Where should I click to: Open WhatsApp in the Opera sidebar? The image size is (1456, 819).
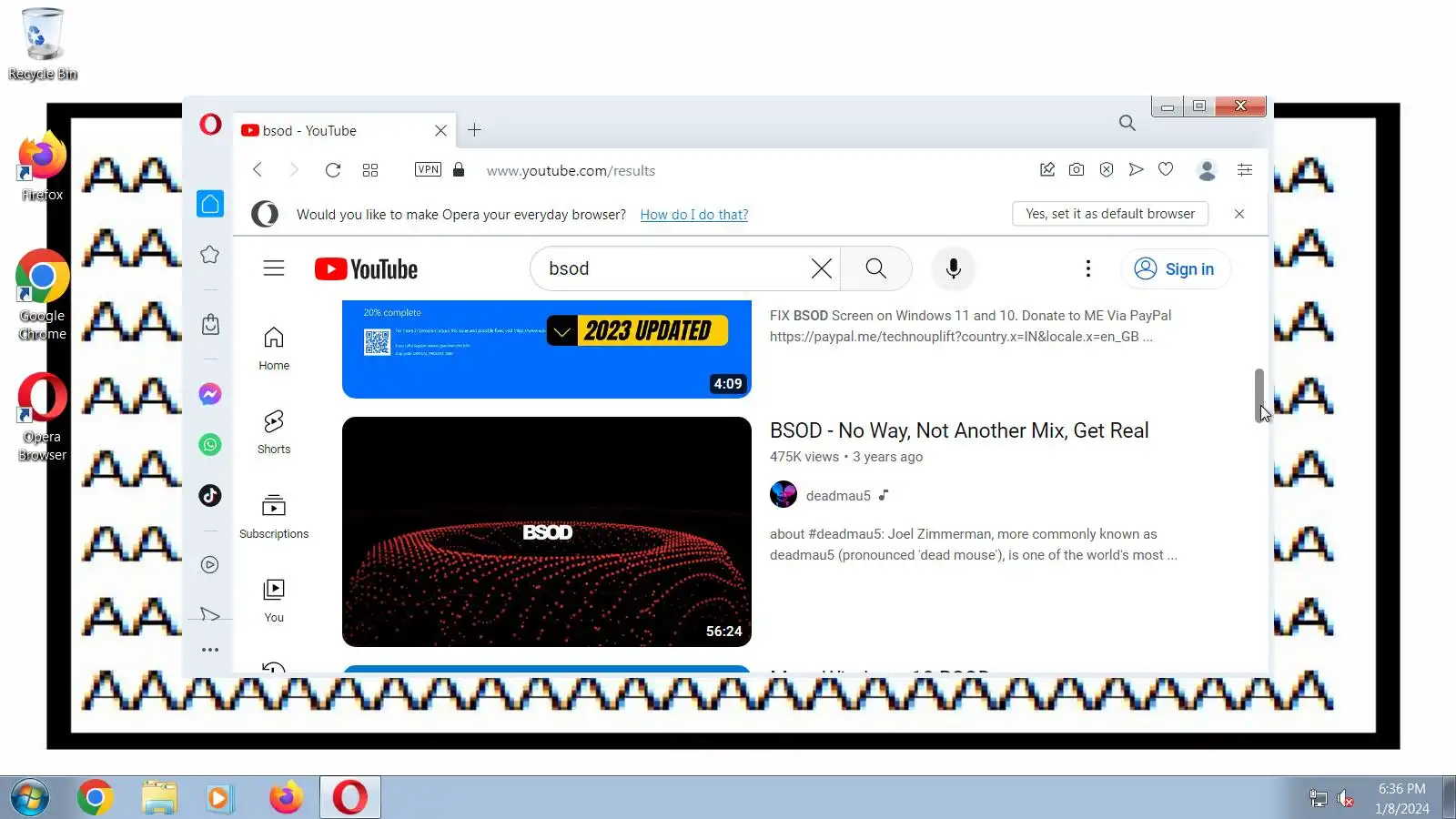pos(210,444)
